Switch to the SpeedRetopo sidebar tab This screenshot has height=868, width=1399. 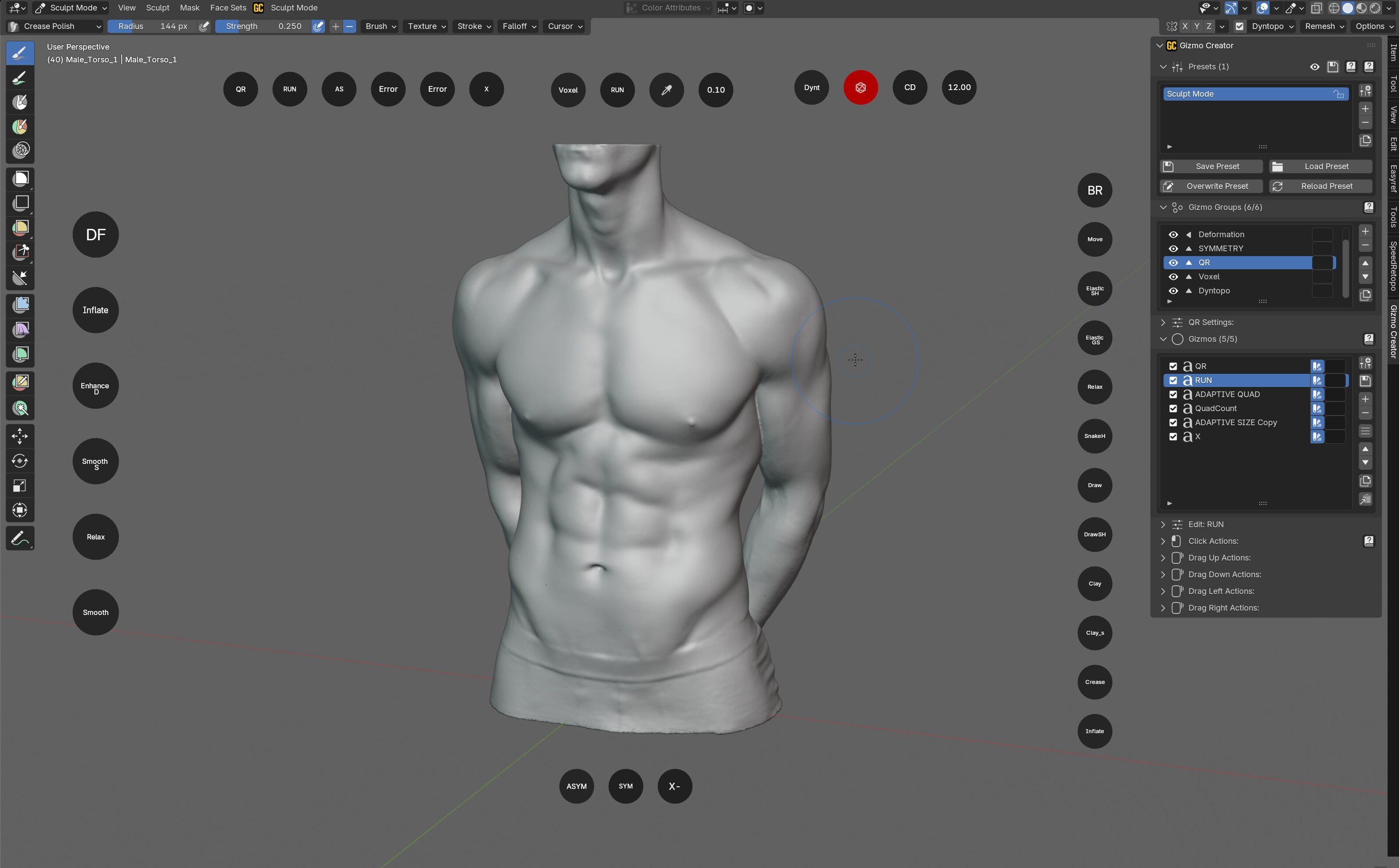1393,266
